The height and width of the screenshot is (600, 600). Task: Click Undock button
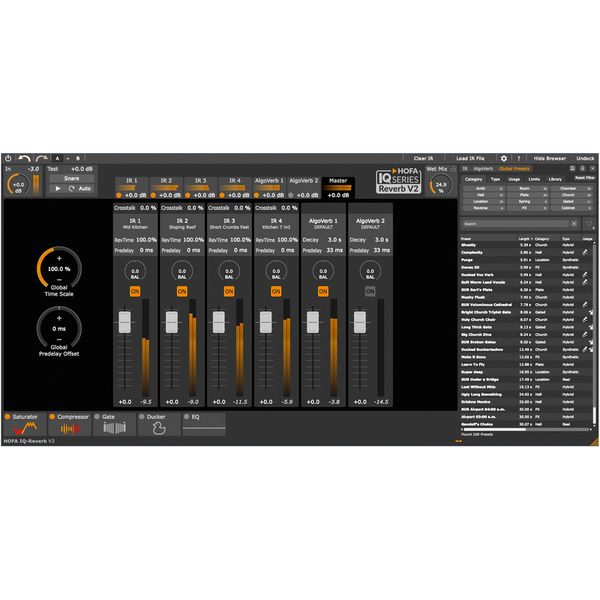point(585,158)
